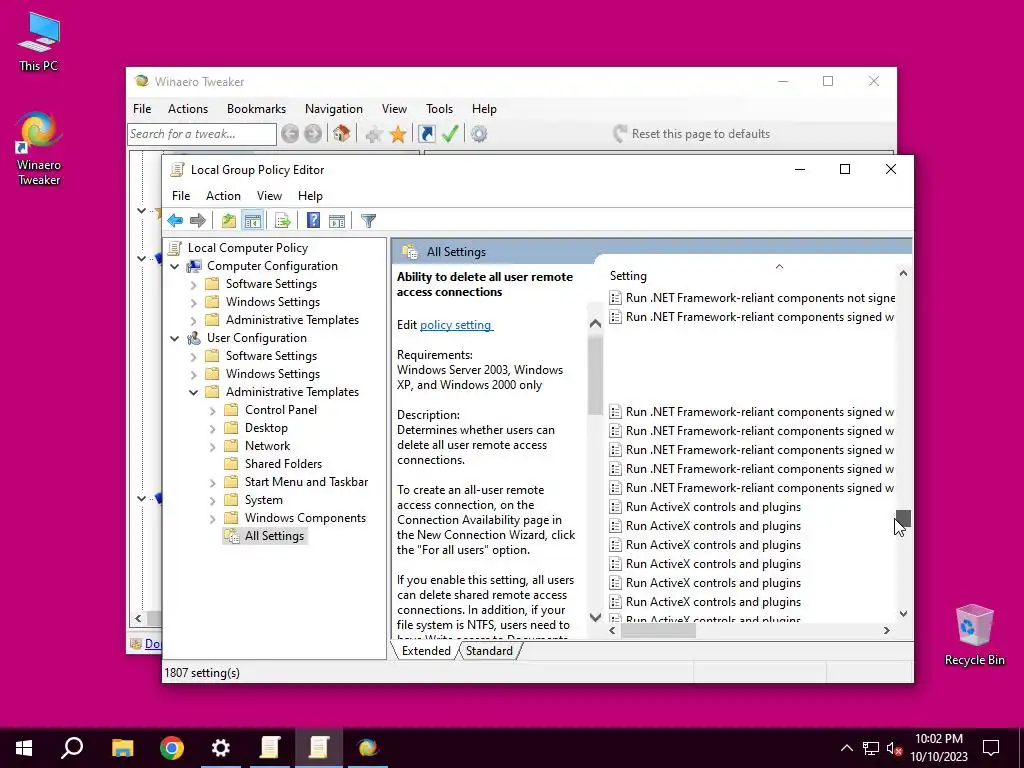Open Settings gear on the taskbar
This screenshot has width=1024, height=768.
tap(221, 748)
